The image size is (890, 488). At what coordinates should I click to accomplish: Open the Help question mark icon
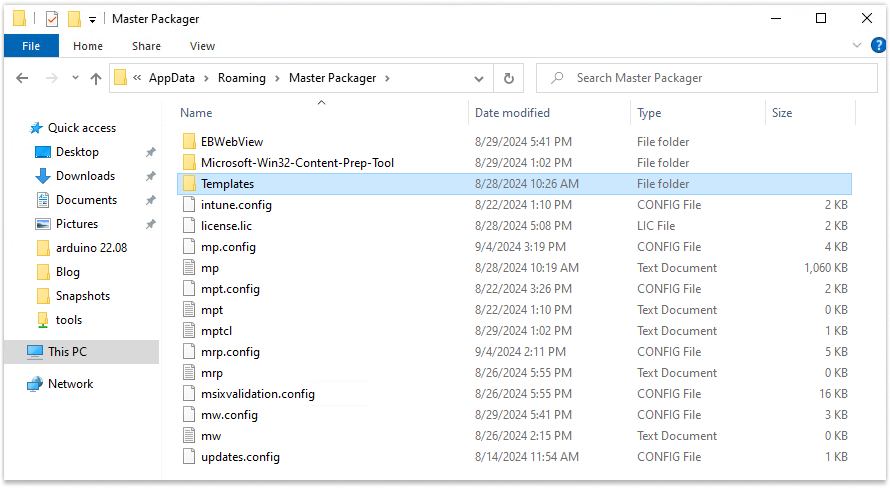pyautogui.click(x=878, y=45)
